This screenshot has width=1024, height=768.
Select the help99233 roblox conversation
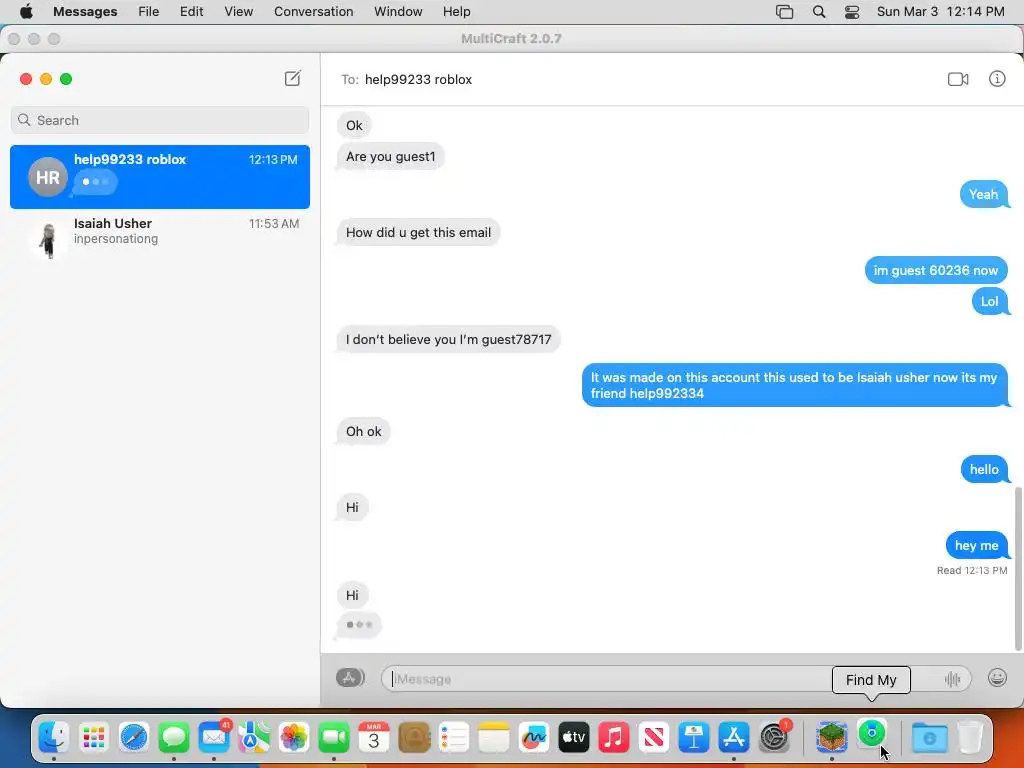160,177
